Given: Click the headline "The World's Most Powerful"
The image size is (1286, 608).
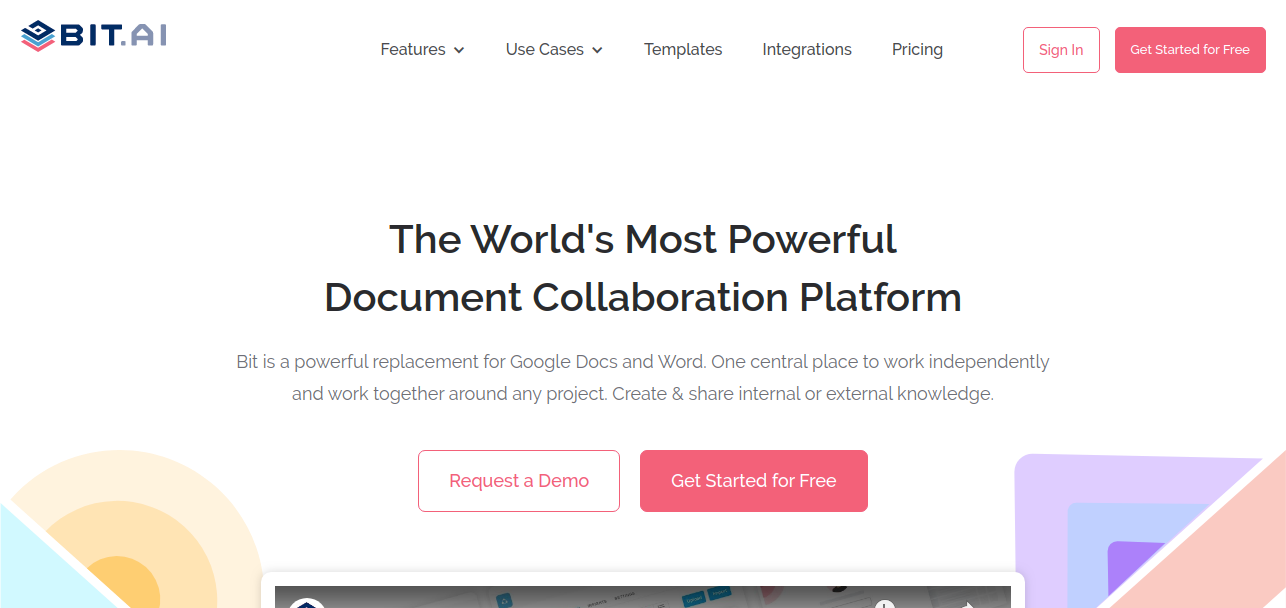Looking at the screenshot, I should (643, 239).
